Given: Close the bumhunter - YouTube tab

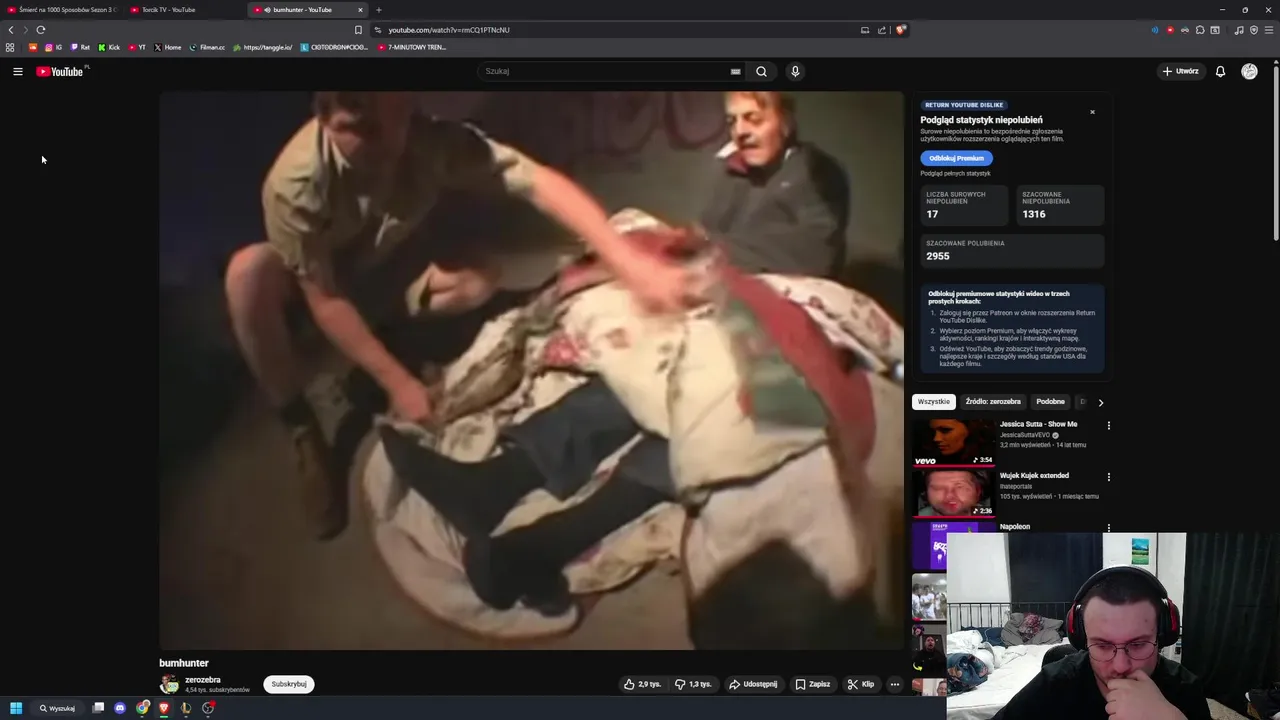Looking at the screenshot, I should tap(360, 10).
